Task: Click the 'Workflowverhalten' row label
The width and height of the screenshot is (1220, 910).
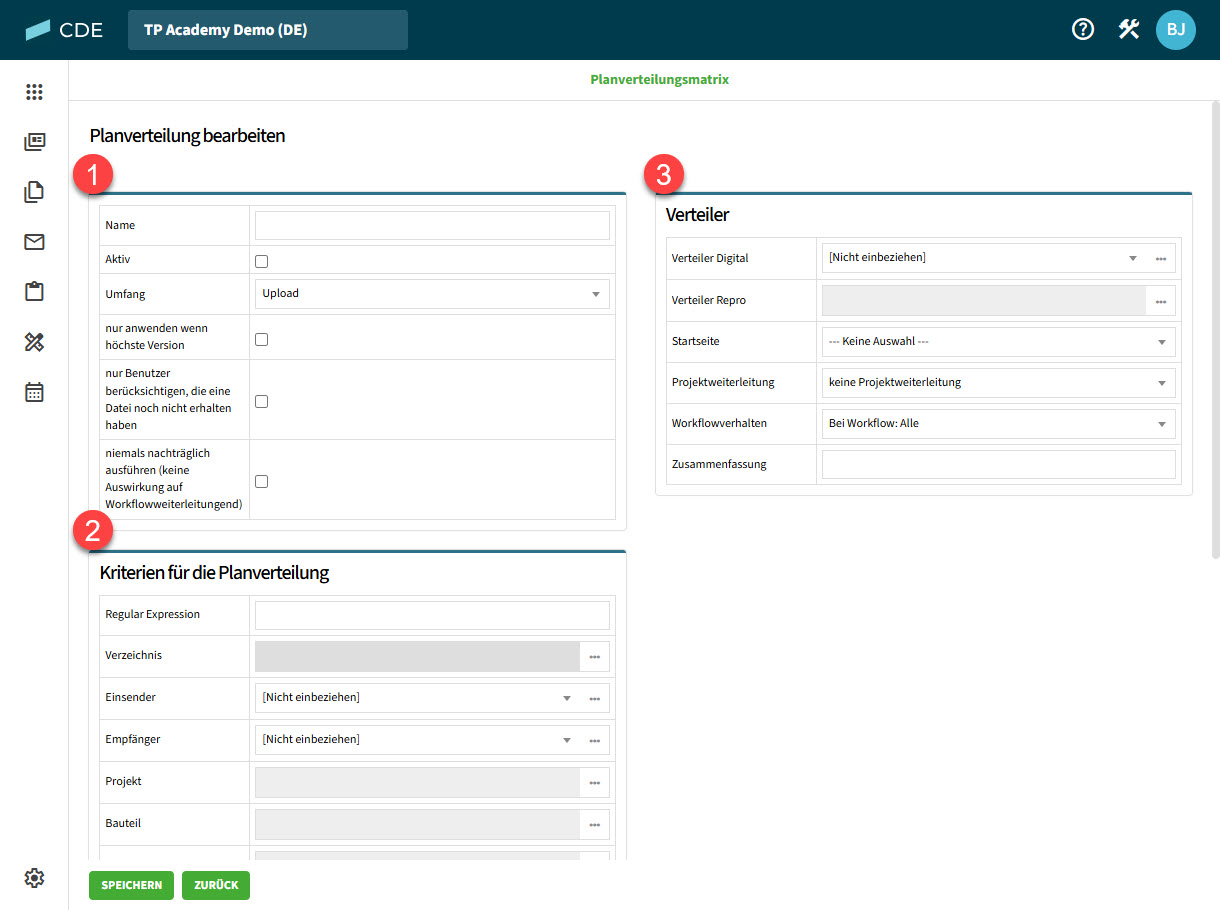Action: coord(719,424)
